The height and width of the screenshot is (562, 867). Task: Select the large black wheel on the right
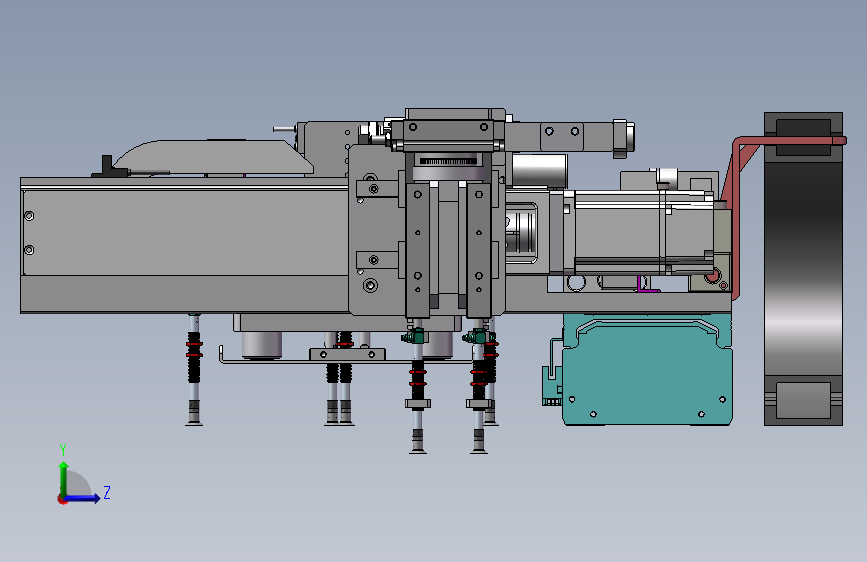point(803,269)
